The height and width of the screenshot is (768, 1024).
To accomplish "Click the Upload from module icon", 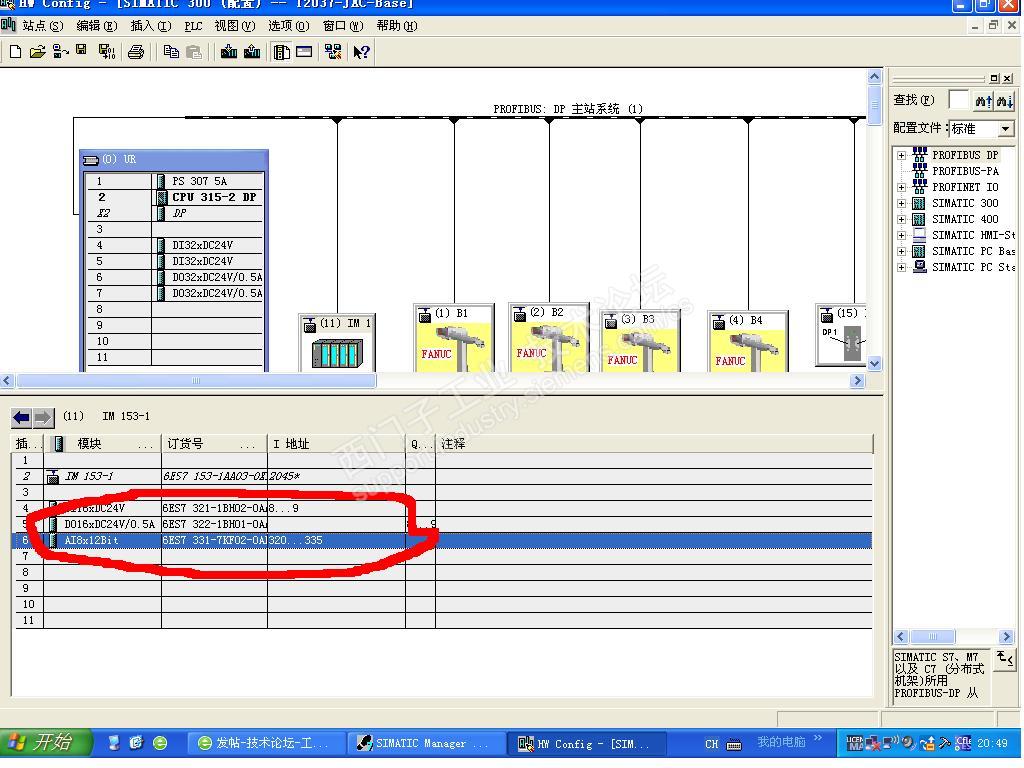I will (x=252, y=52).
